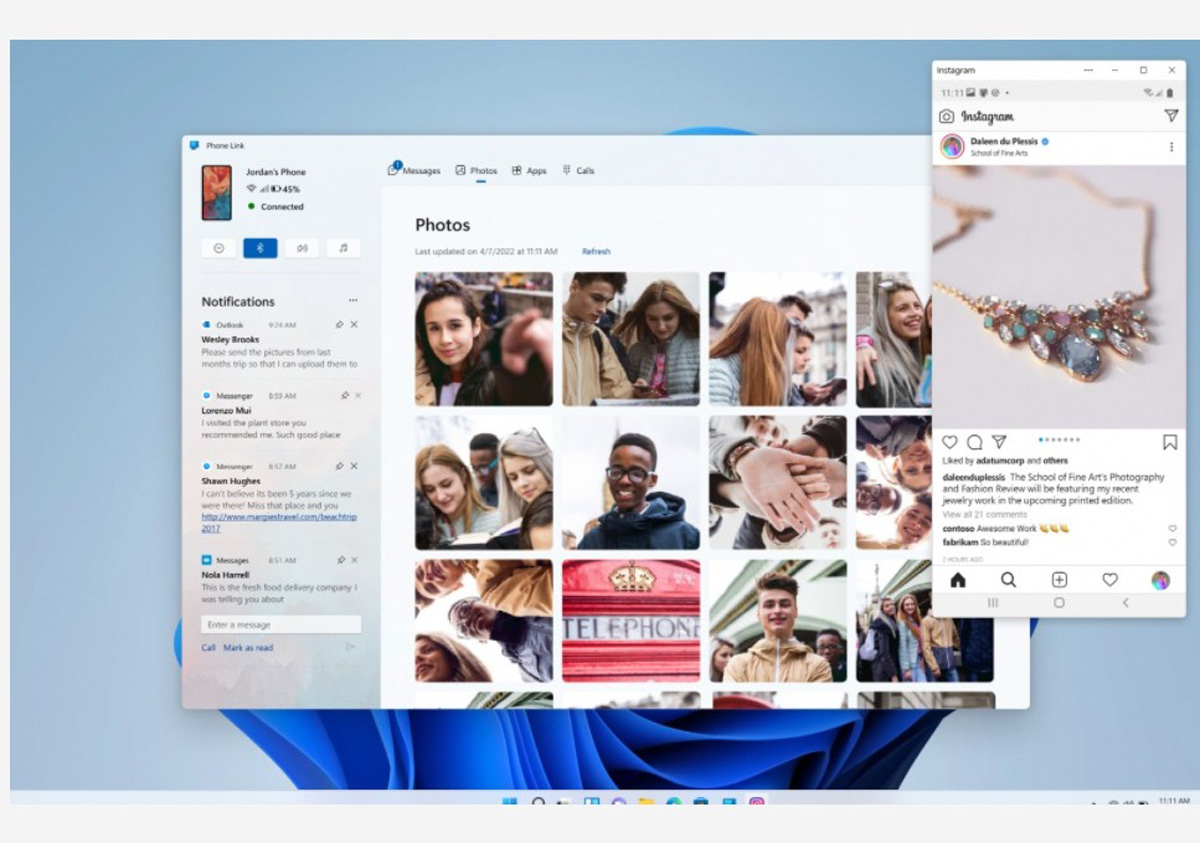Like contoso's comment heart
Image resolution: width=1200 pixels, height=843 pixels.
pos(1172,528)
